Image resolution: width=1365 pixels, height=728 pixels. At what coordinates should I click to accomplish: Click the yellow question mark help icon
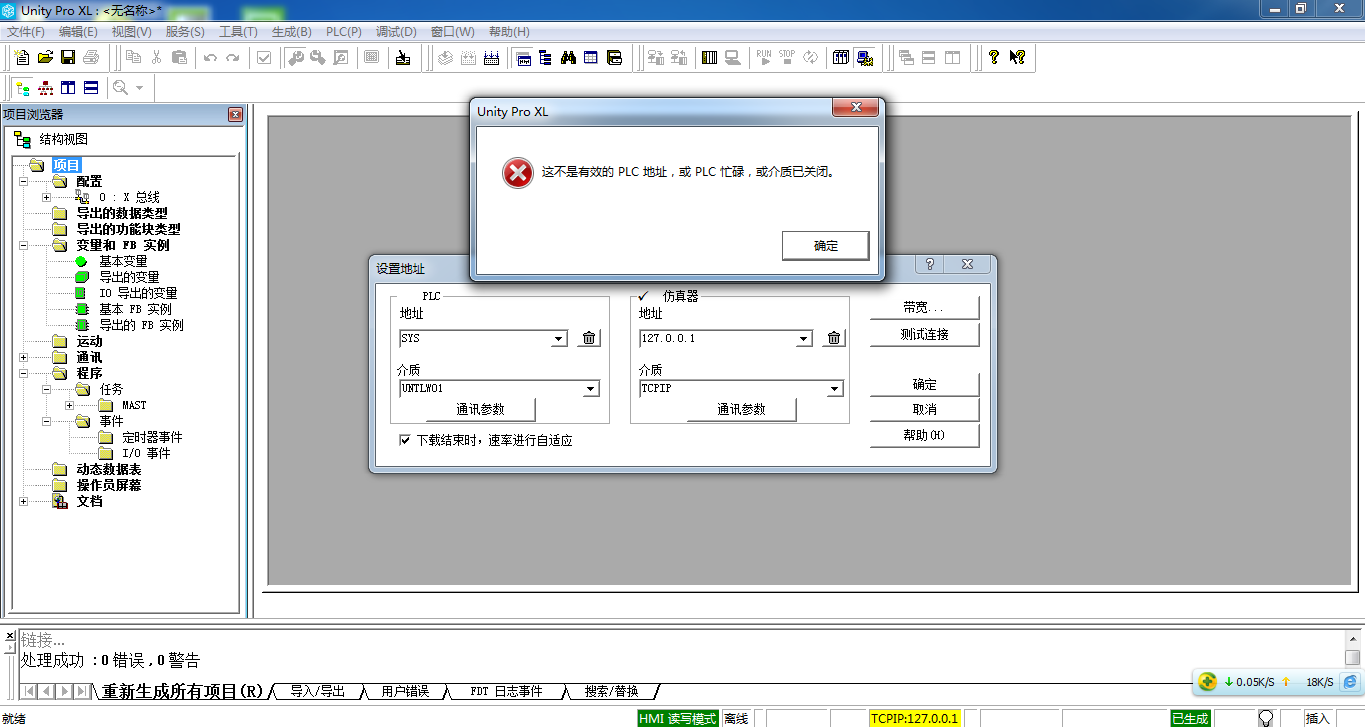(993, 58)
